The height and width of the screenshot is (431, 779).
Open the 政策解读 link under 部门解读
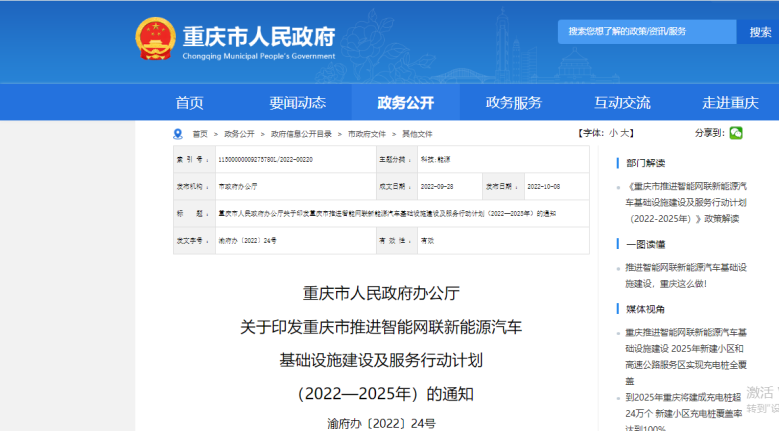[x=691, y=202]
